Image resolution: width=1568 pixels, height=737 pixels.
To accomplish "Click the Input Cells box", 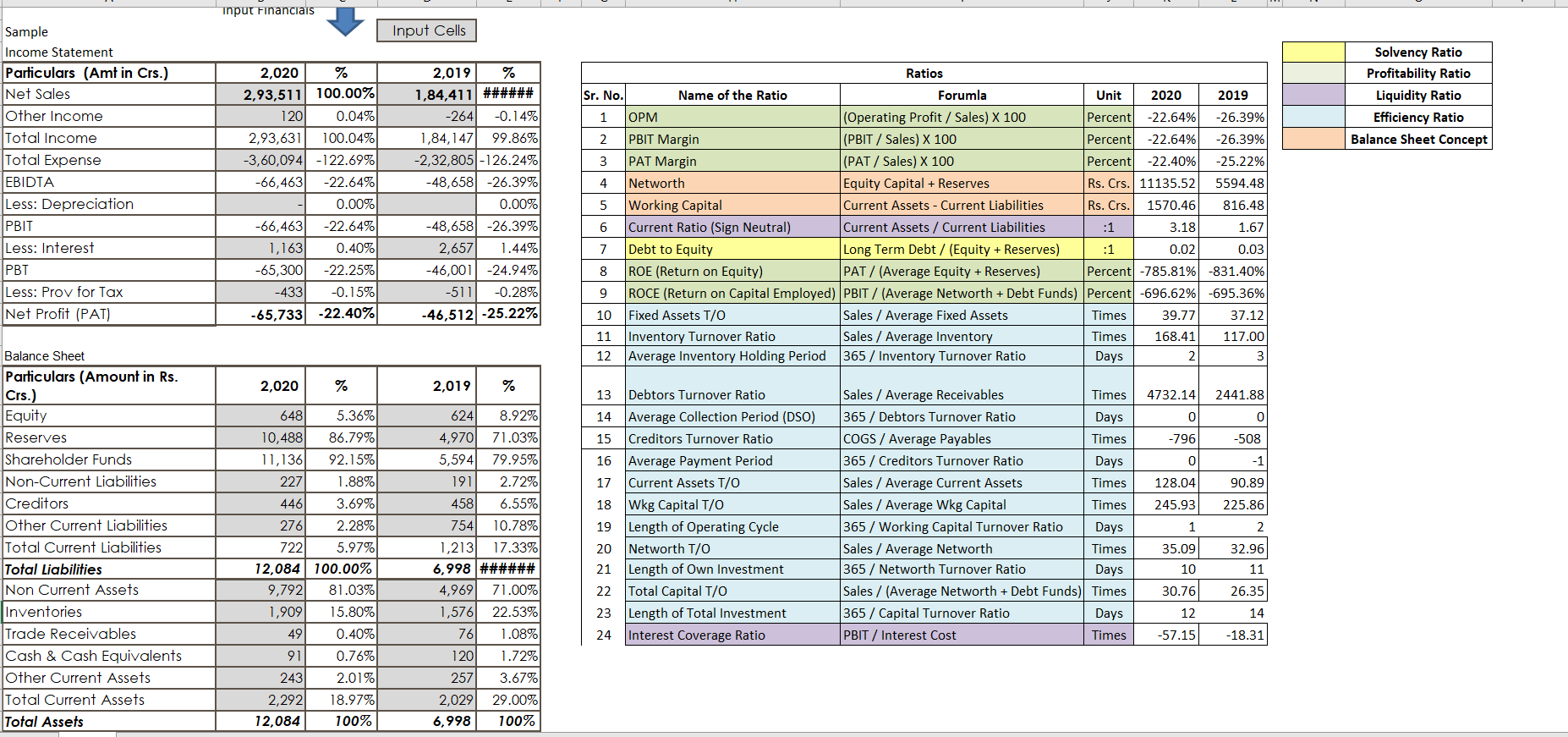I will pos(427,30).
